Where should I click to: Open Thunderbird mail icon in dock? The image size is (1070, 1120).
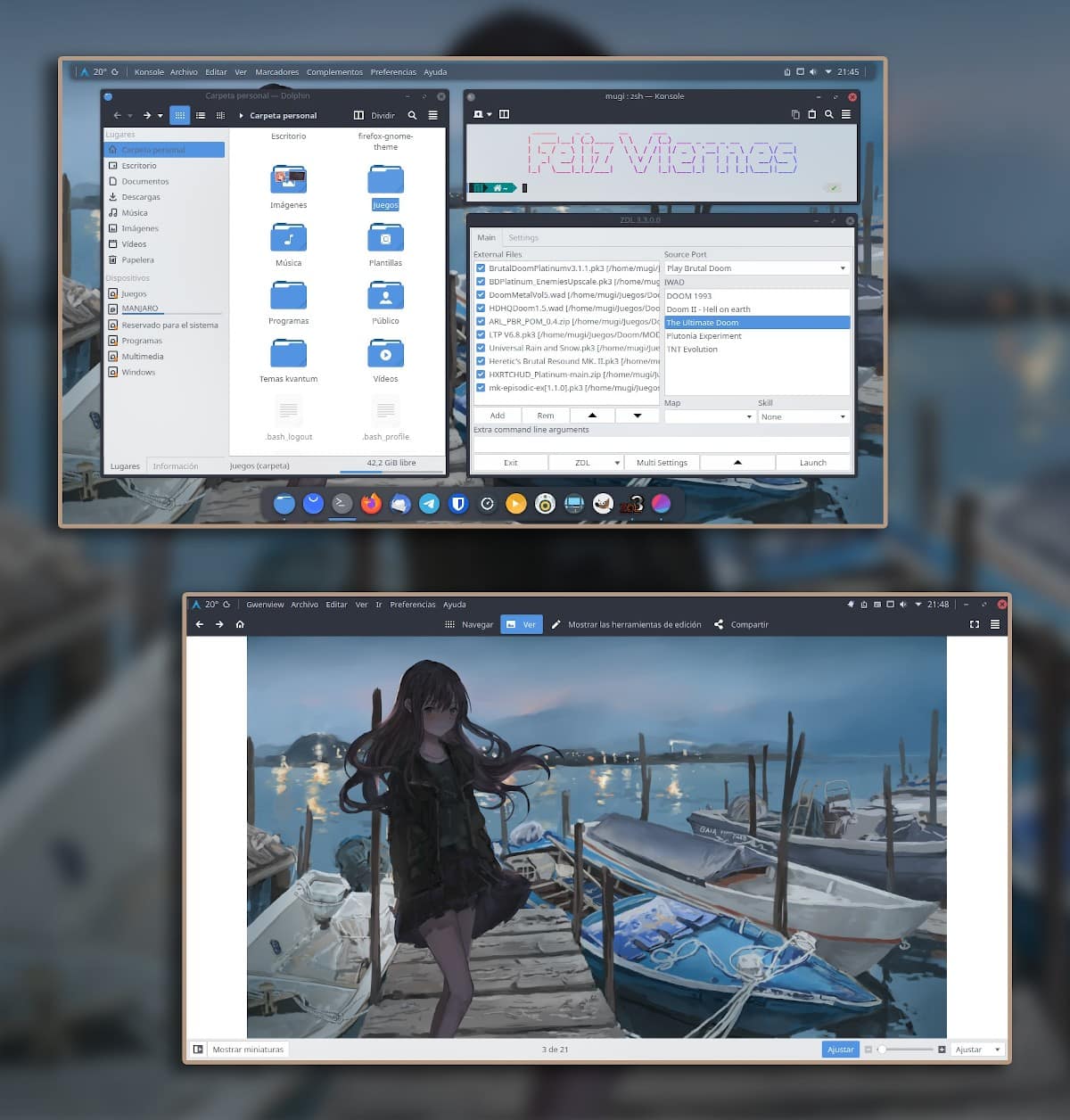(x=400, y=504)
